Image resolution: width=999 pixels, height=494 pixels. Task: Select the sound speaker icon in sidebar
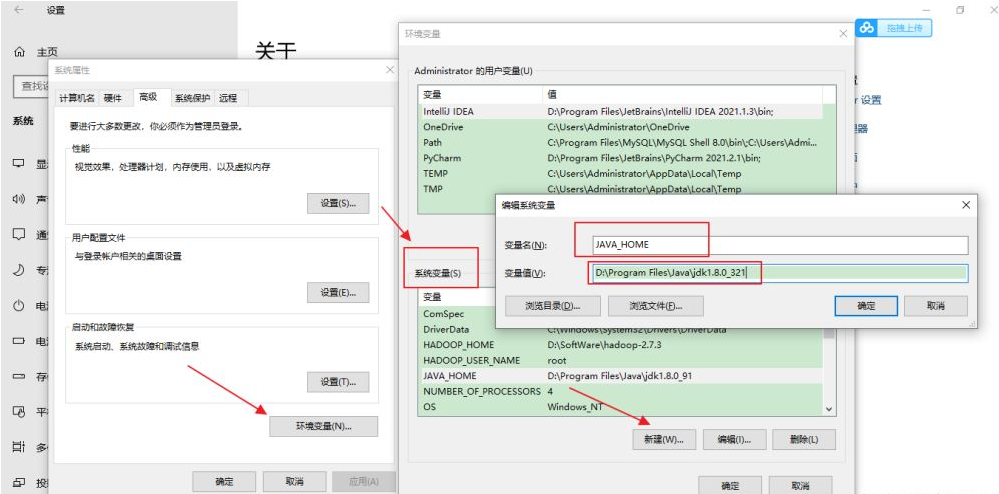tap(19, 200)
